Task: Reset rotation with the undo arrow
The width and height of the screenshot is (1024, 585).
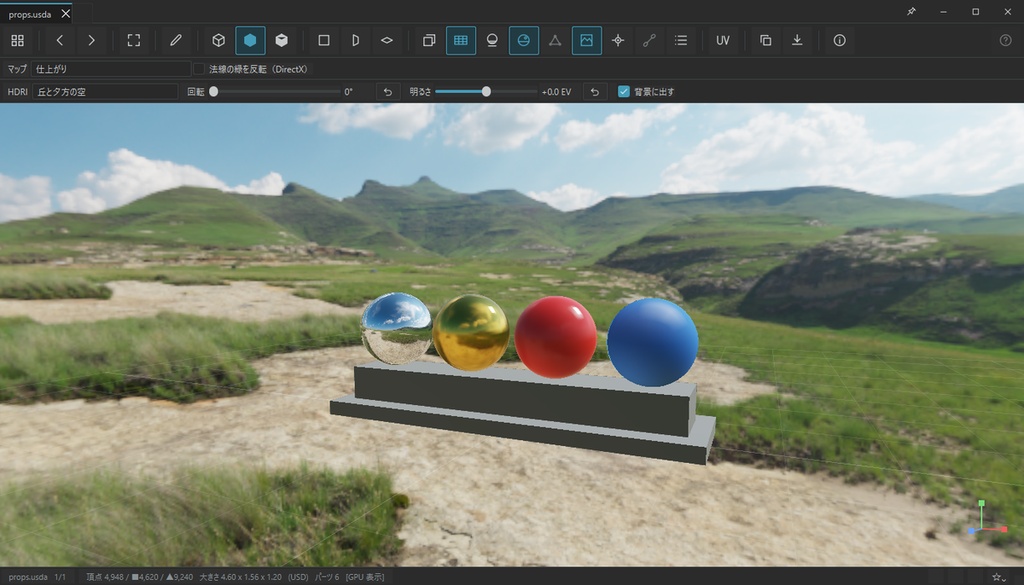Action: coord(387,91)
